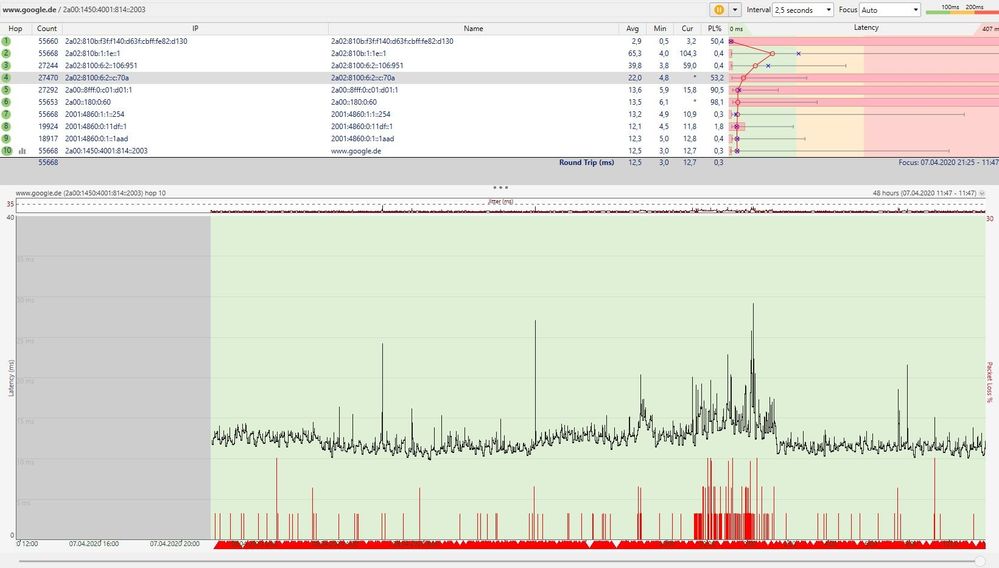Sort by the PL% column header
This screenshot has width=999, height=568.
[713, 28]
